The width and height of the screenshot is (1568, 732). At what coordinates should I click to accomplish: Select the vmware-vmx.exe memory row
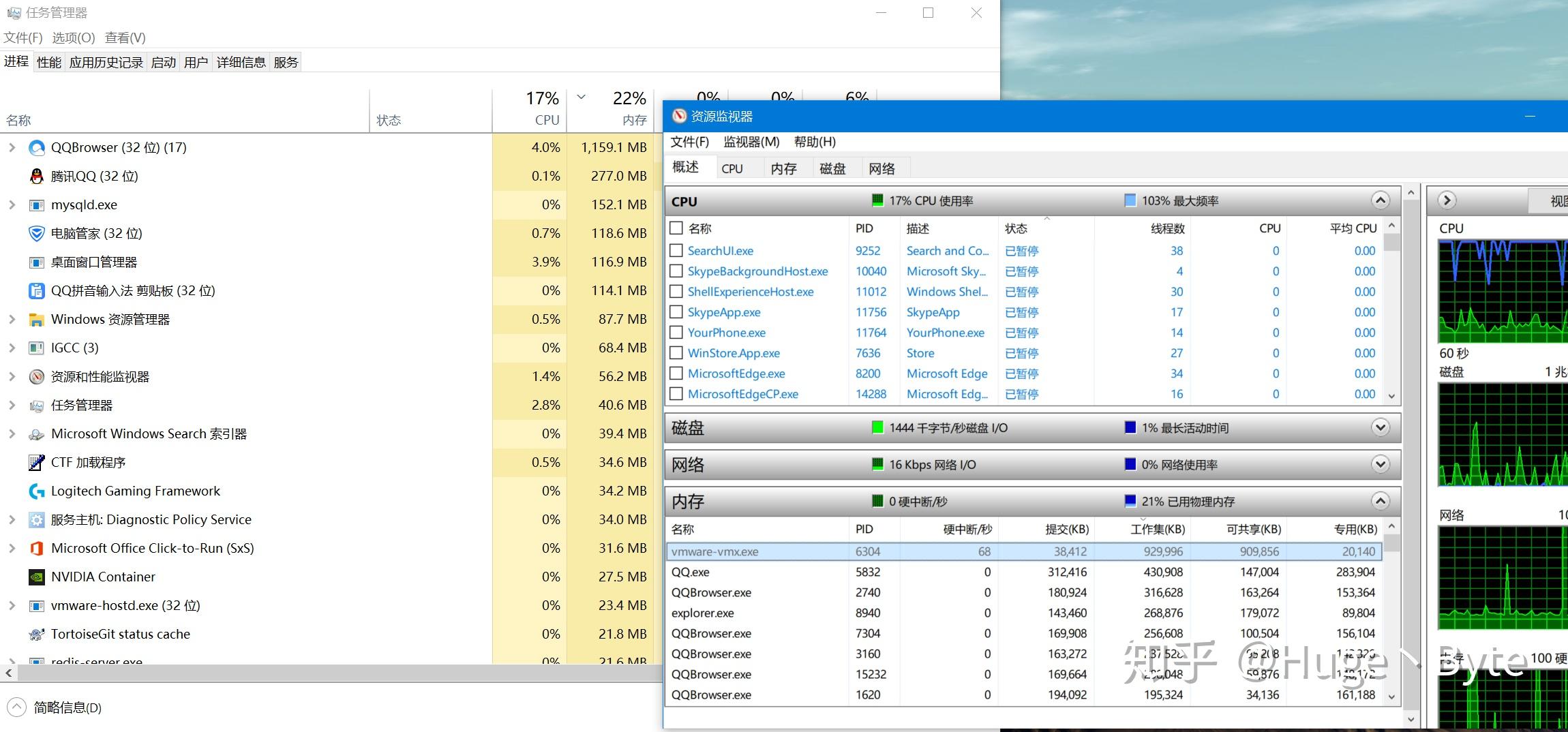[x=1024, y=551]
